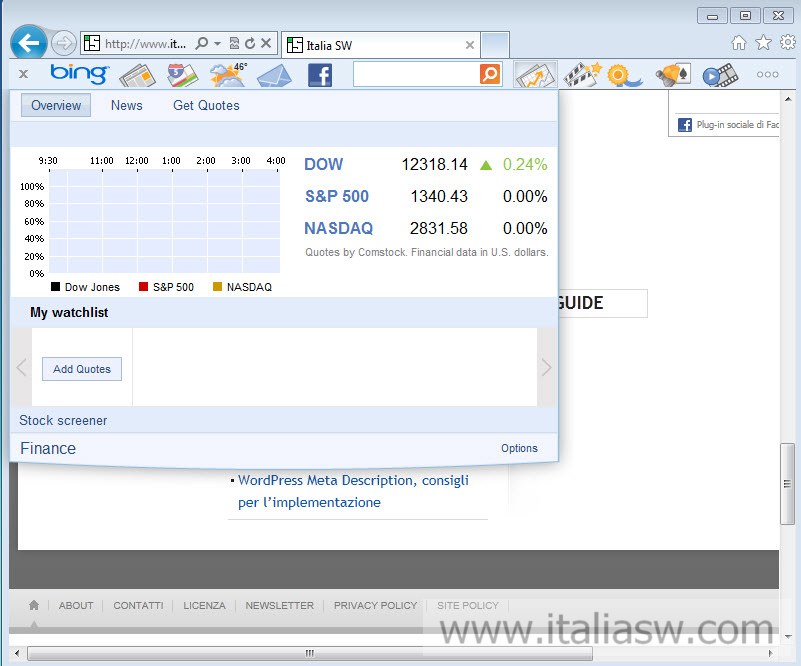Show next watchlist items with the right chevron
801x666 pixels.
pyautogui.click(x=546, y=367)
